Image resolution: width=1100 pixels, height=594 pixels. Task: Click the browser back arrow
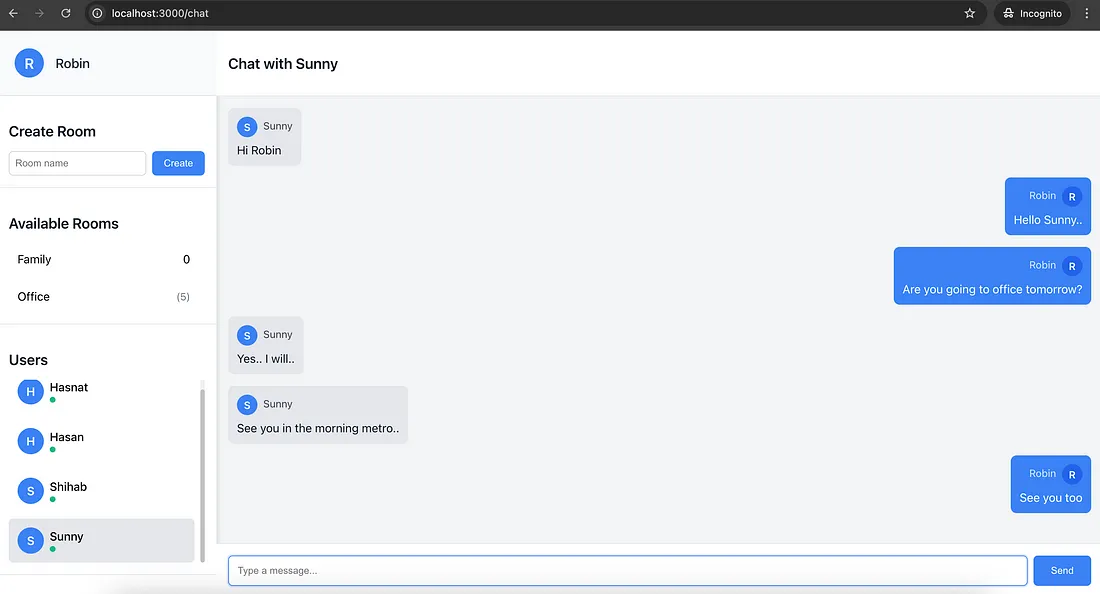click(13, 13)
